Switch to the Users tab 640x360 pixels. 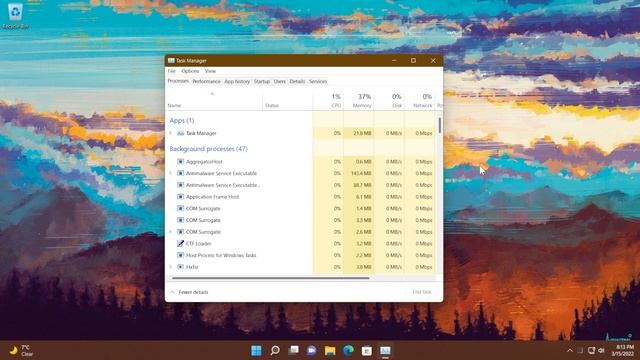pos(280,82)
